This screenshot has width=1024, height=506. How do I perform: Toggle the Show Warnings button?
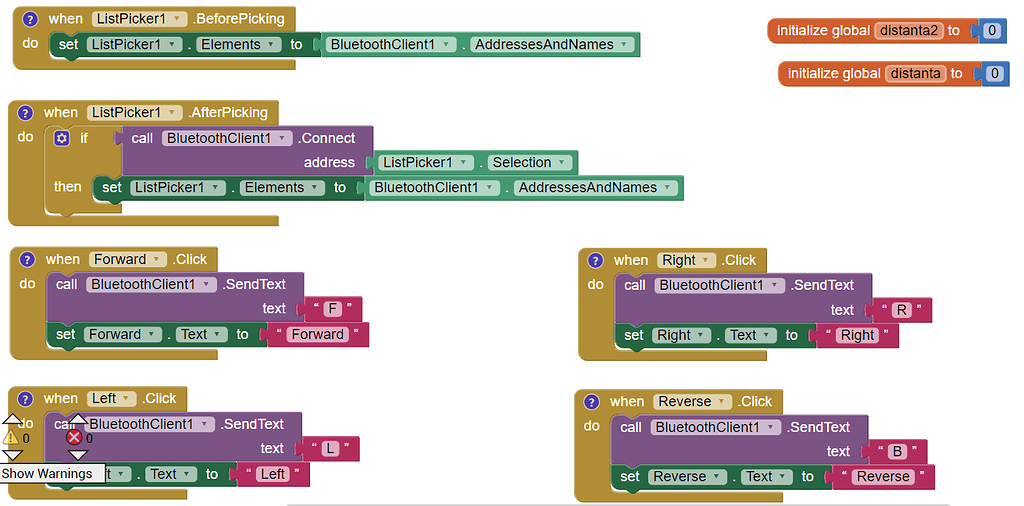point(47,474)
